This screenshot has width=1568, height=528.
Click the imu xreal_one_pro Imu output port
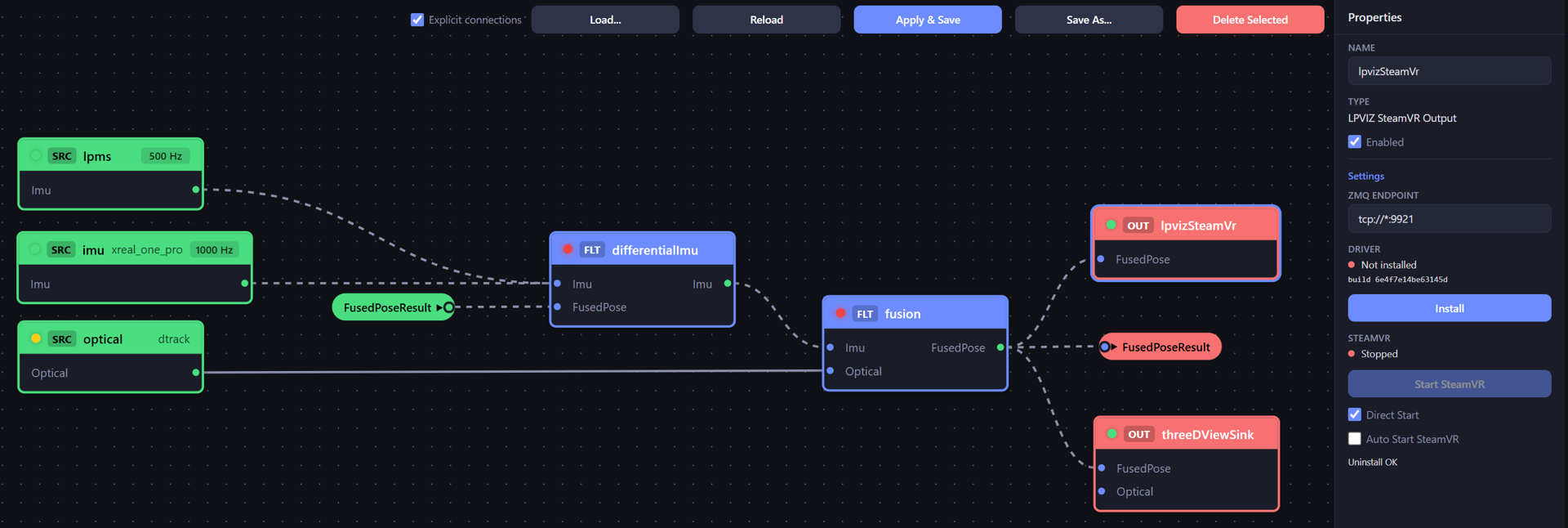(245, 284)
